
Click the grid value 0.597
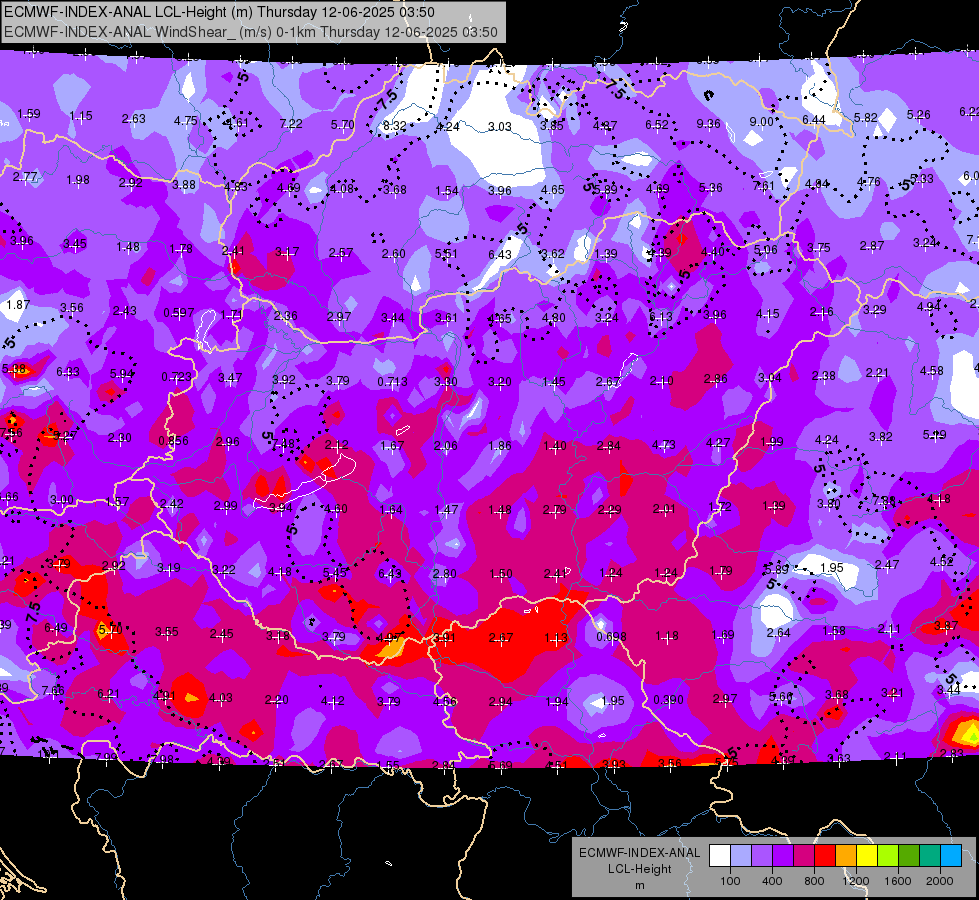[x=179, y=312]
